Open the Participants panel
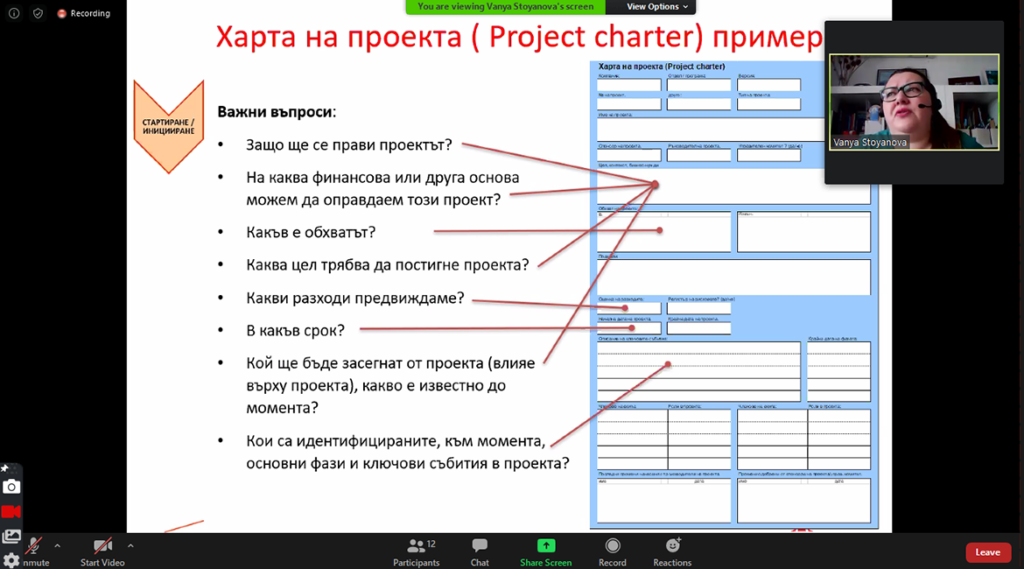The height and width of the screenshot is (569, 1024). point(416,552)
